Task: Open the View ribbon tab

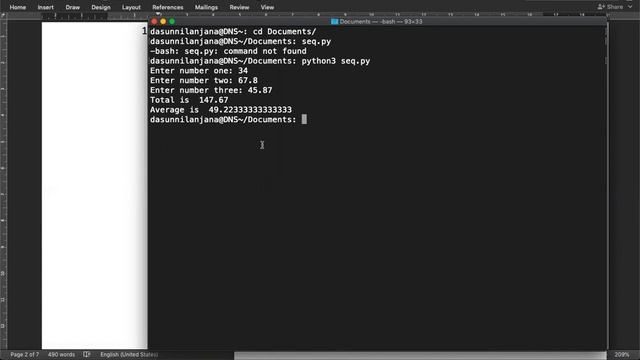Action: [x=267, y=7]
